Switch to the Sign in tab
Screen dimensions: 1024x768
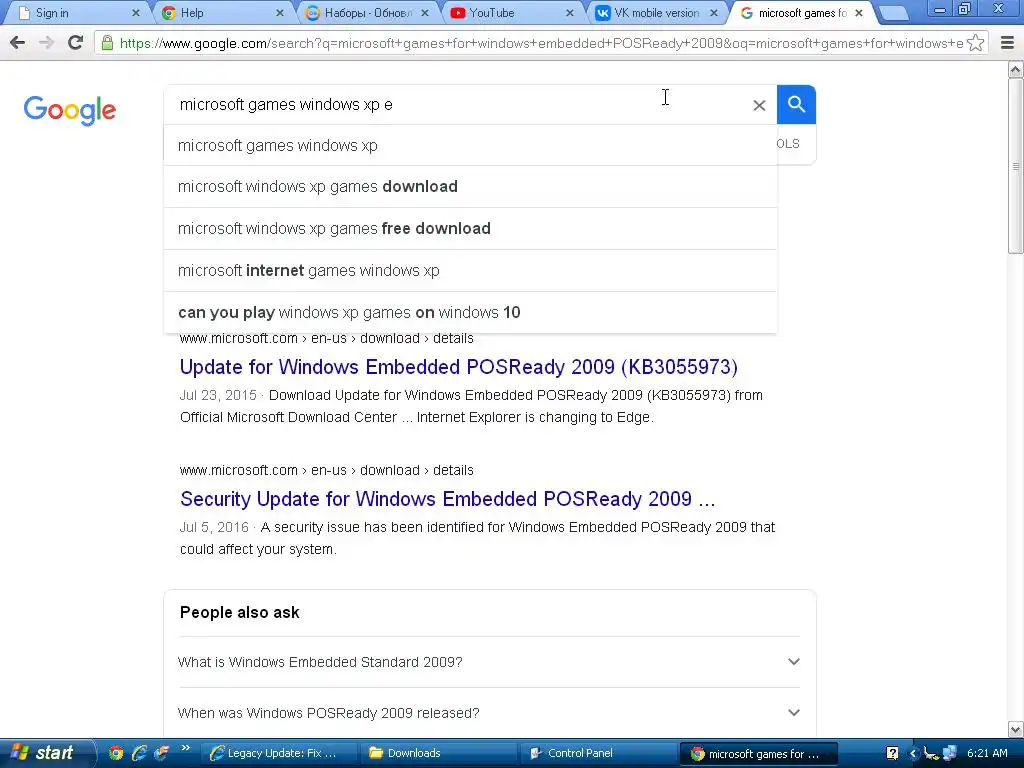pos(74,13)
